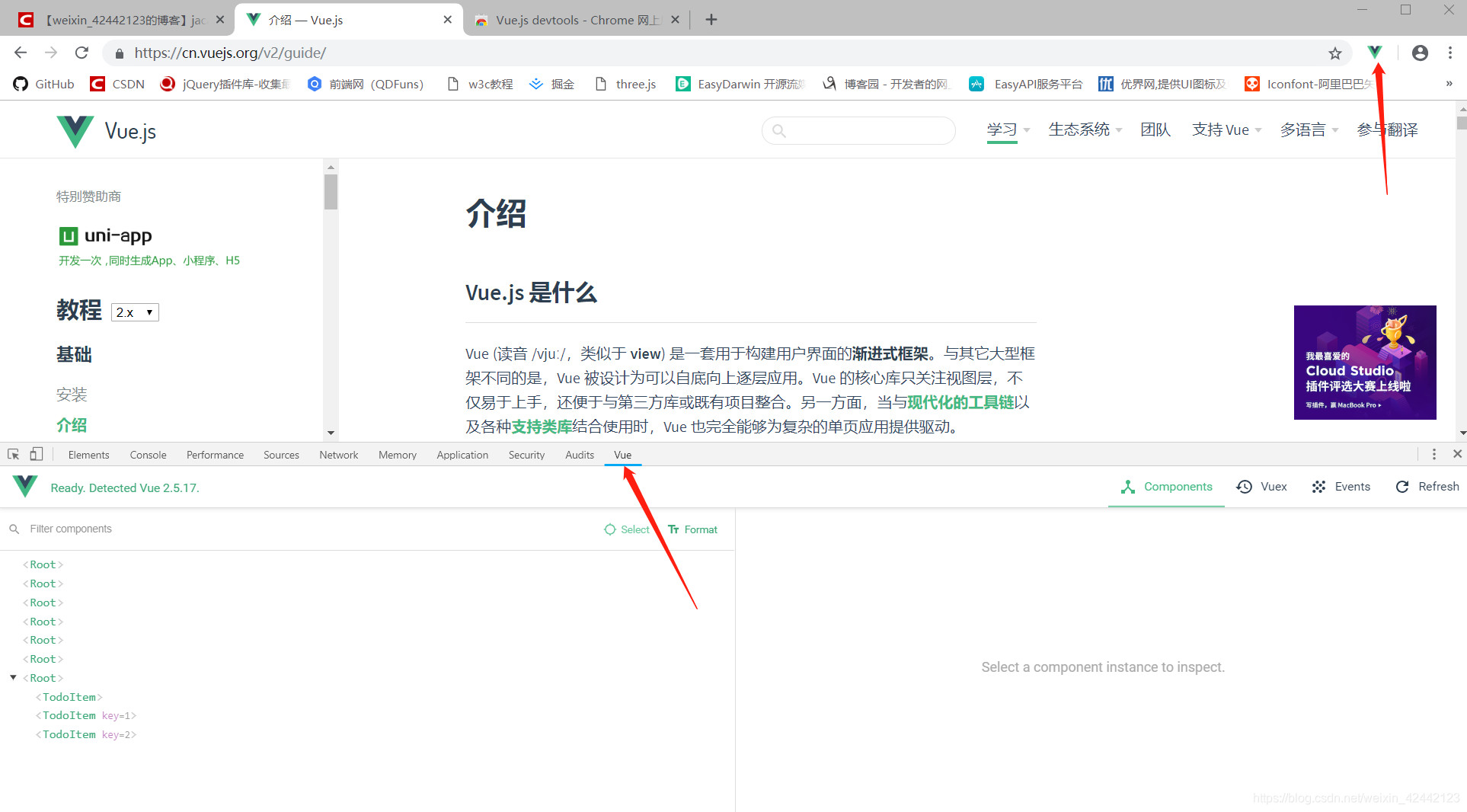Viewport: 1467px width, 812px height.
Task: Open the Components view in Vue devtools
Action: 1166,487
